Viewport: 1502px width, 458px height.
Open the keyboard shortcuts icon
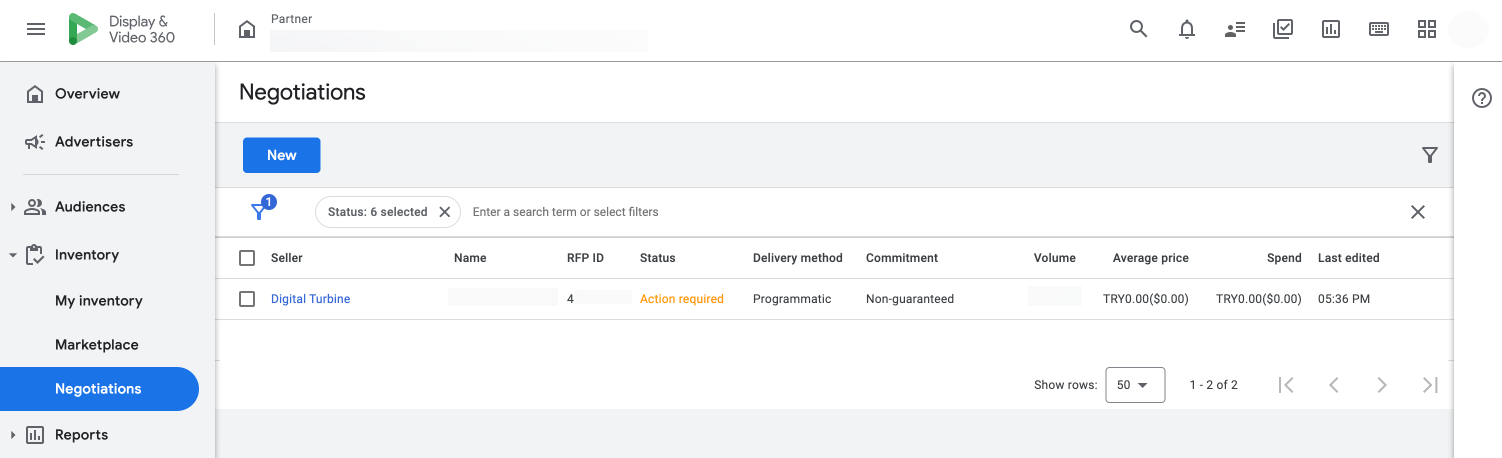click(1379, 29)
